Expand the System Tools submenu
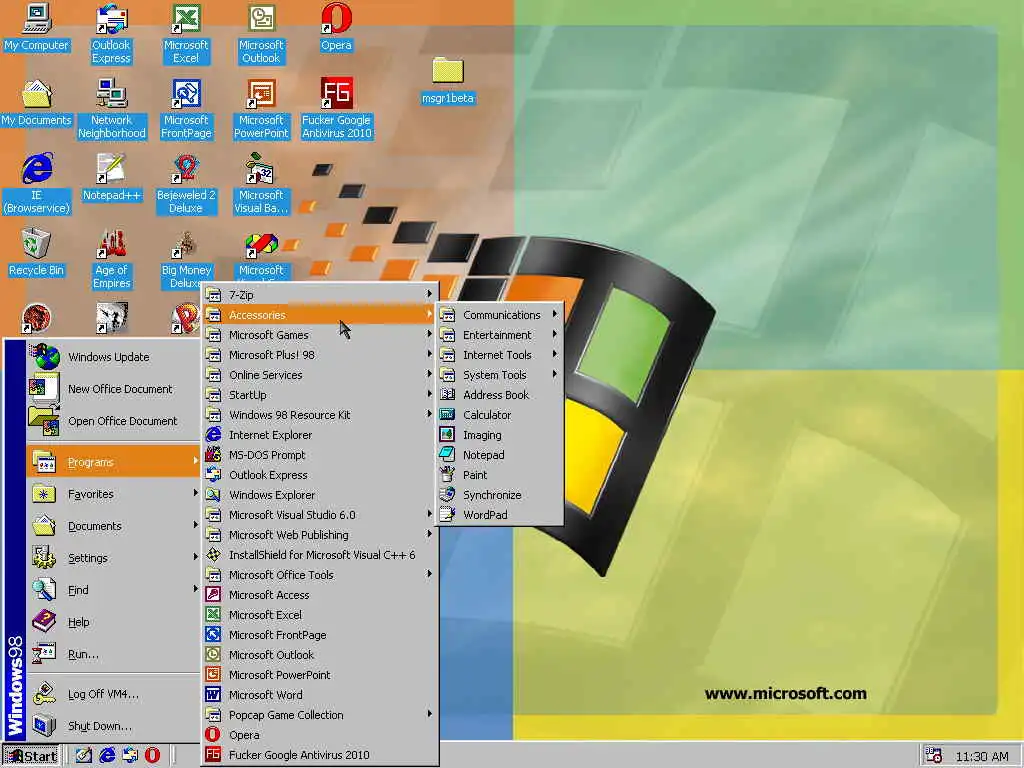 [500, 375]
